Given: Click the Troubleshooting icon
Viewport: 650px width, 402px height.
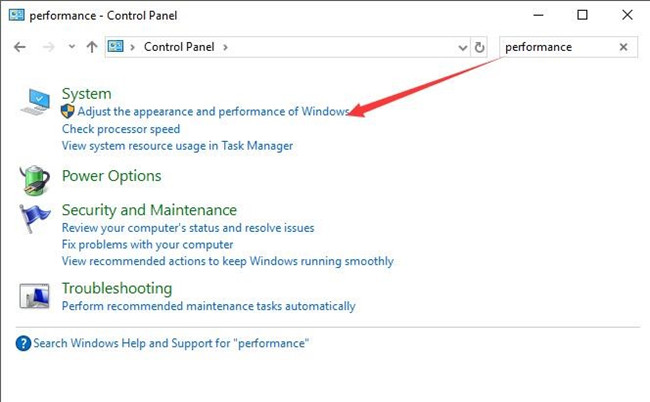Looking at the screenshot, I should pos(34,296).
